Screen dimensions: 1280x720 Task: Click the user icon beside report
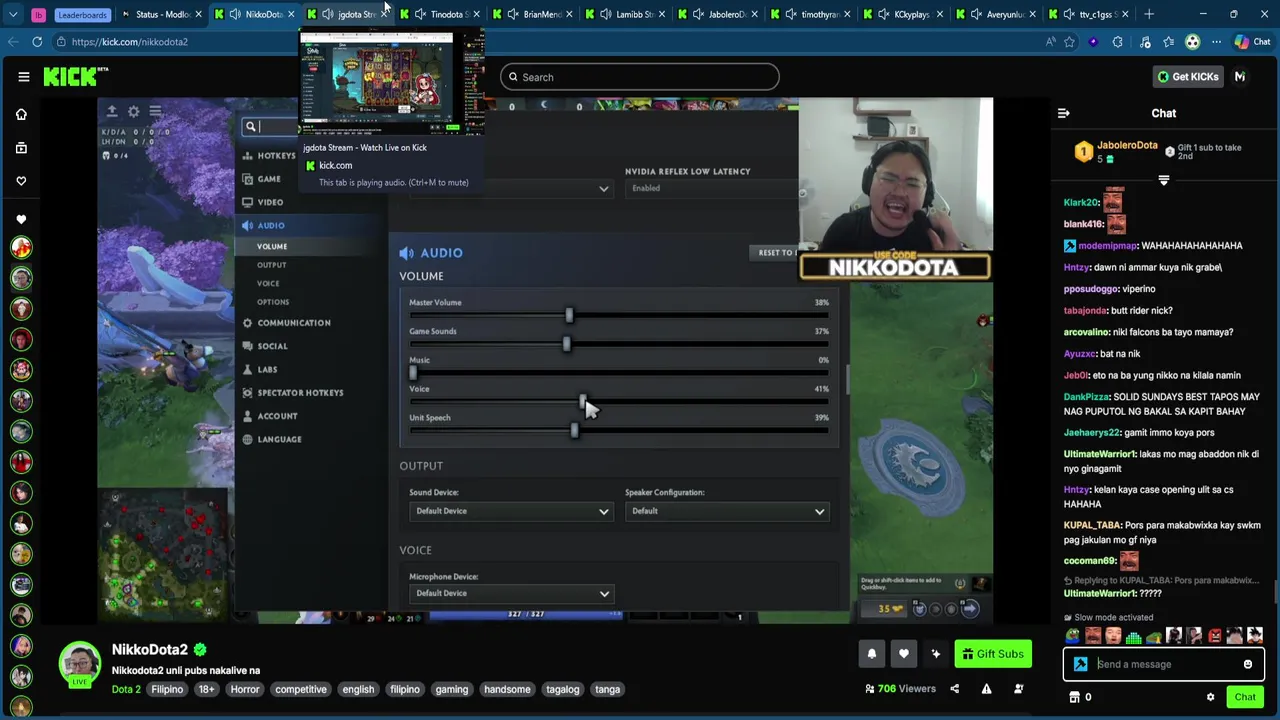click(1018, 689)
